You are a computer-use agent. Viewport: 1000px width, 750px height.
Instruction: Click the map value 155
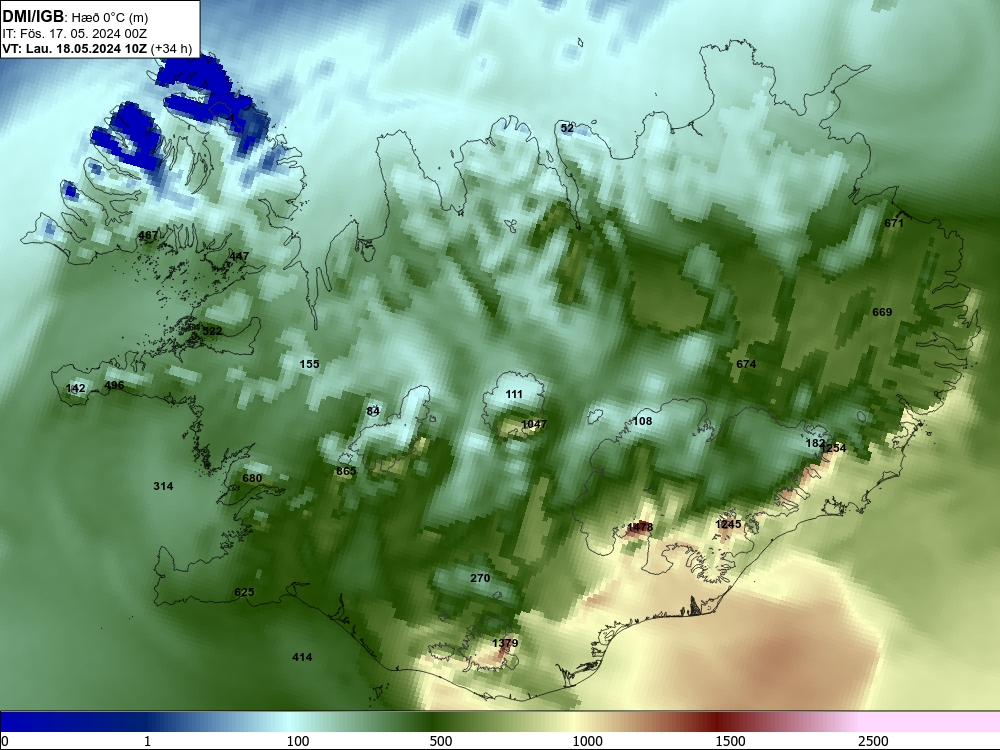[x=309, y=364]
